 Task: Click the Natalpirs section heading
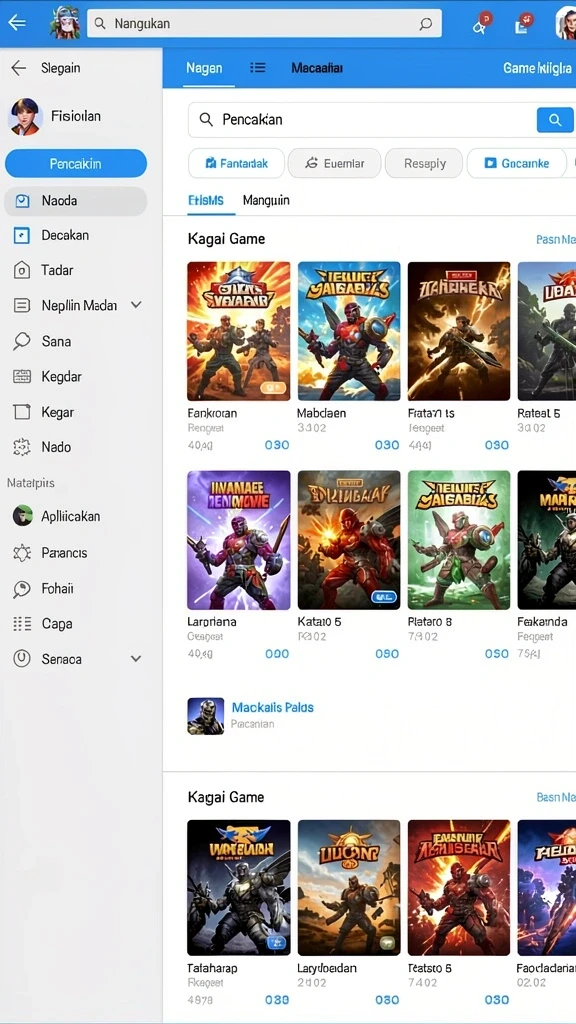[x=31, y=483]
